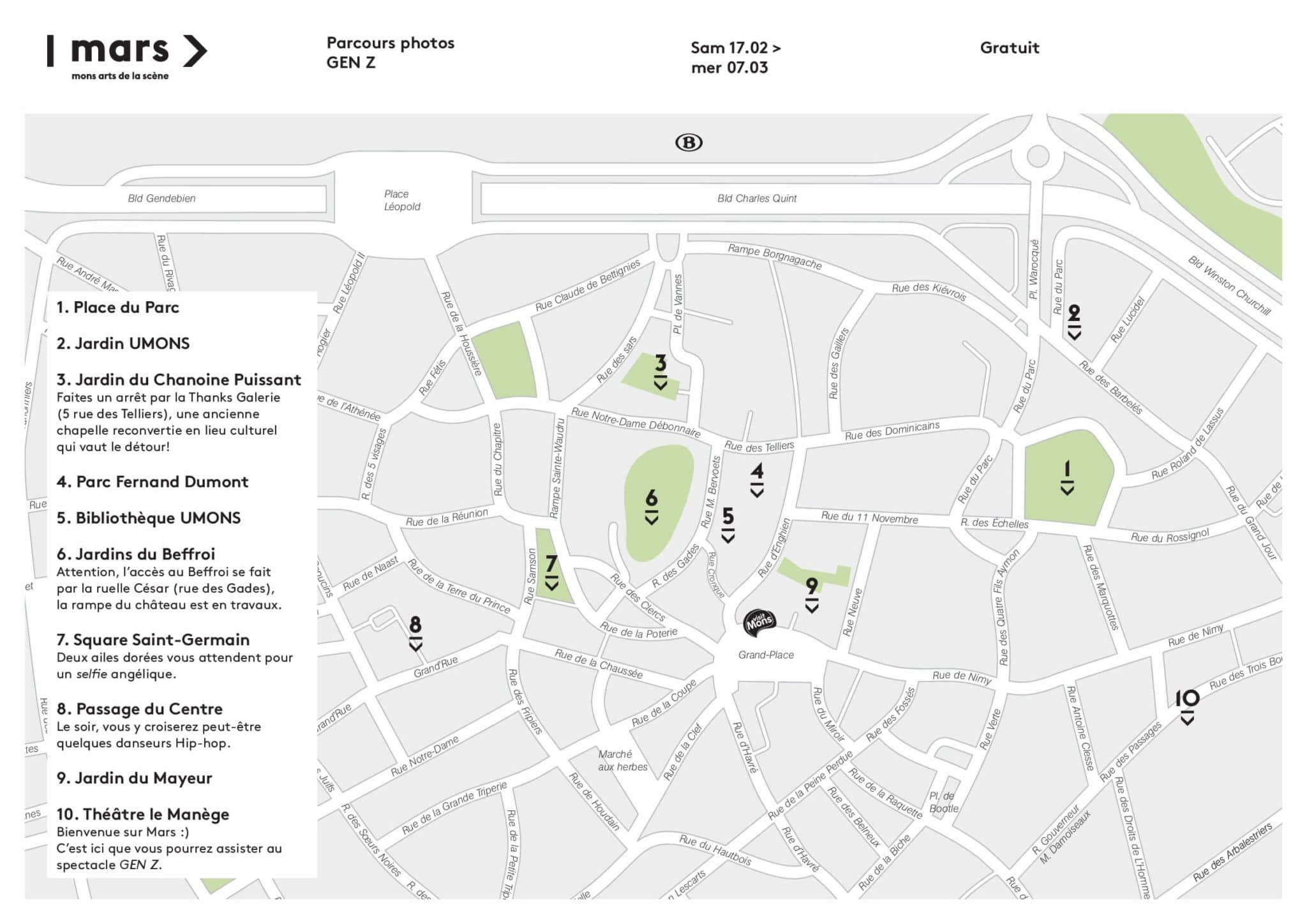
Task: Click map marker number 1 at Place du Parc
Action: [x=1067, y=477]
